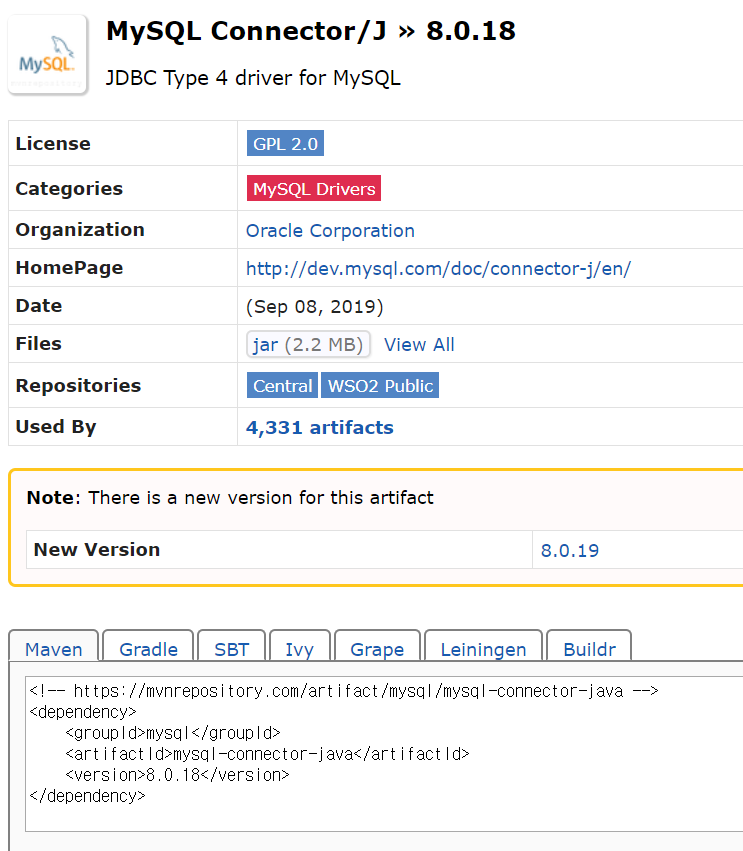Open the MySQL Drivers category tag
Image resolution: width=743 pixels, height=851 pixels.
coord(314,188)
